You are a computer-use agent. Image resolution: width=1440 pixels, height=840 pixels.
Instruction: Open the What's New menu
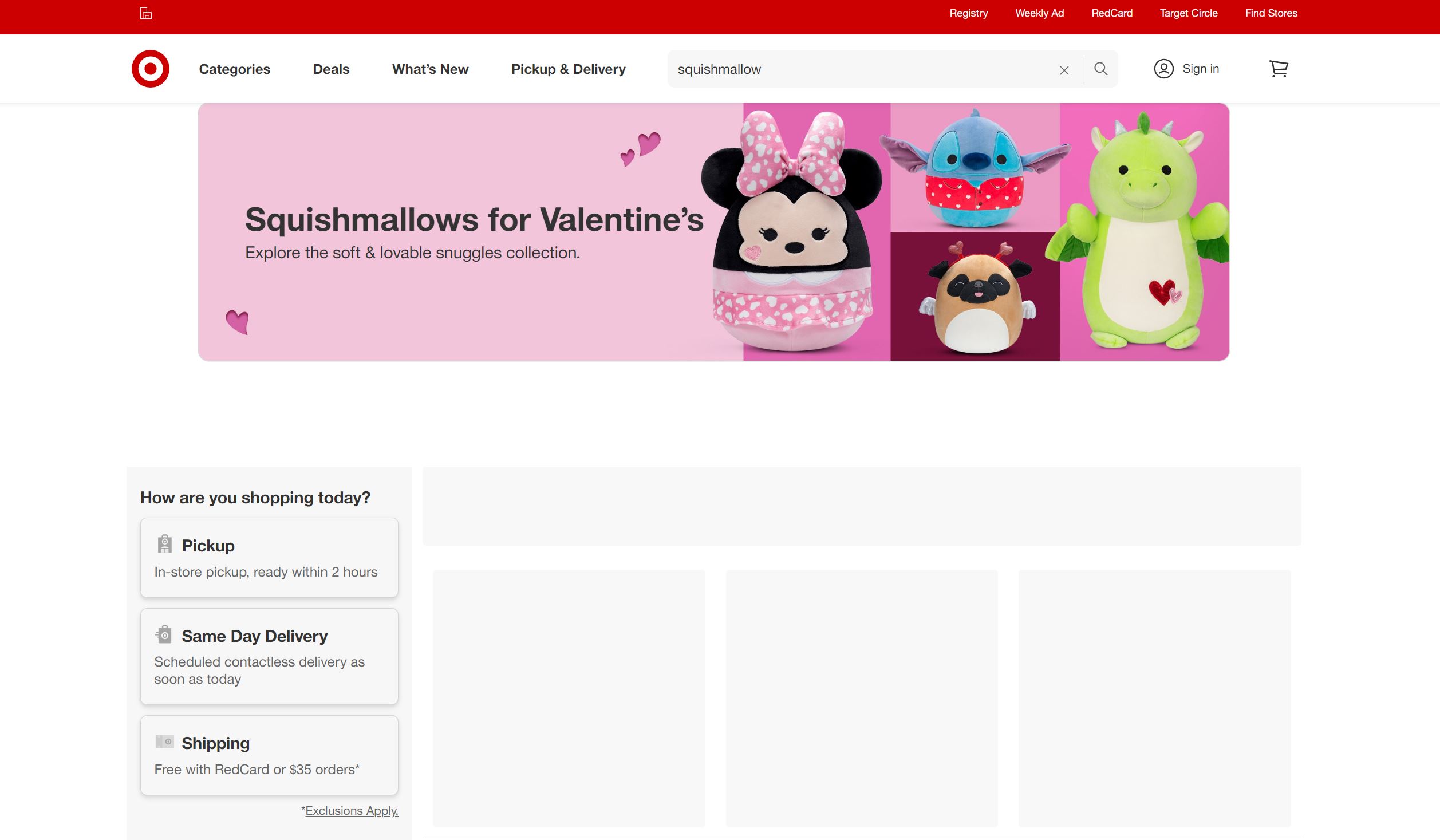(430, 69)
